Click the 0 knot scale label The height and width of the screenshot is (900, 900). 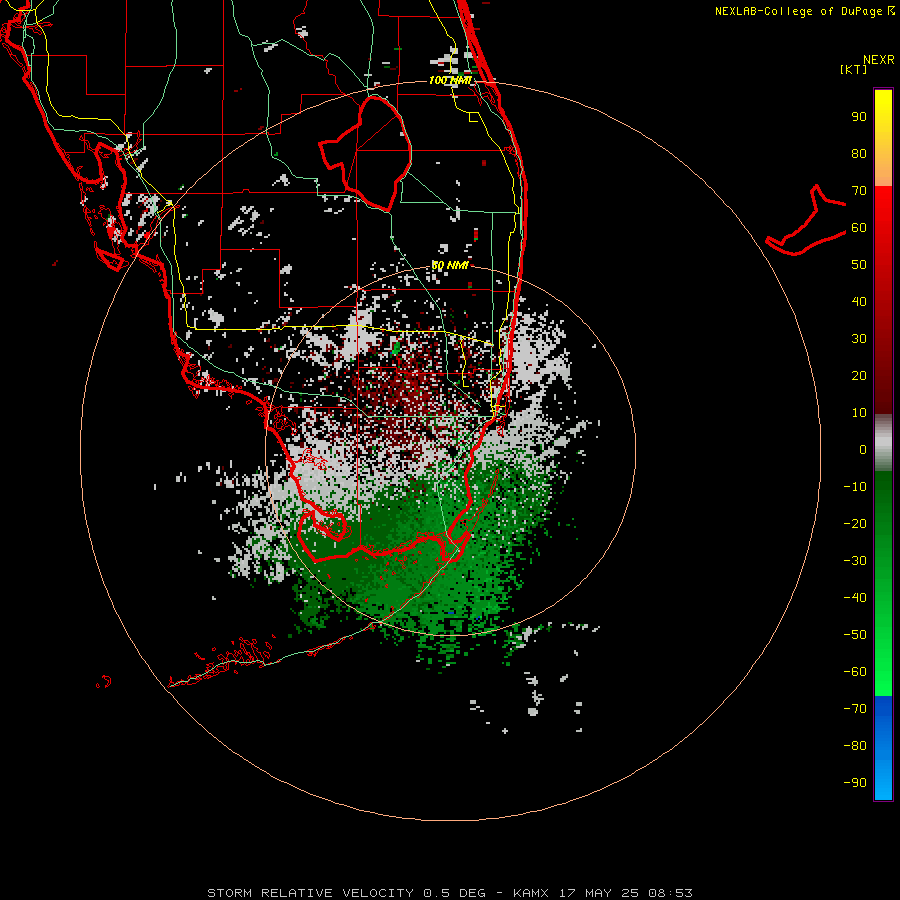point(863,450)
